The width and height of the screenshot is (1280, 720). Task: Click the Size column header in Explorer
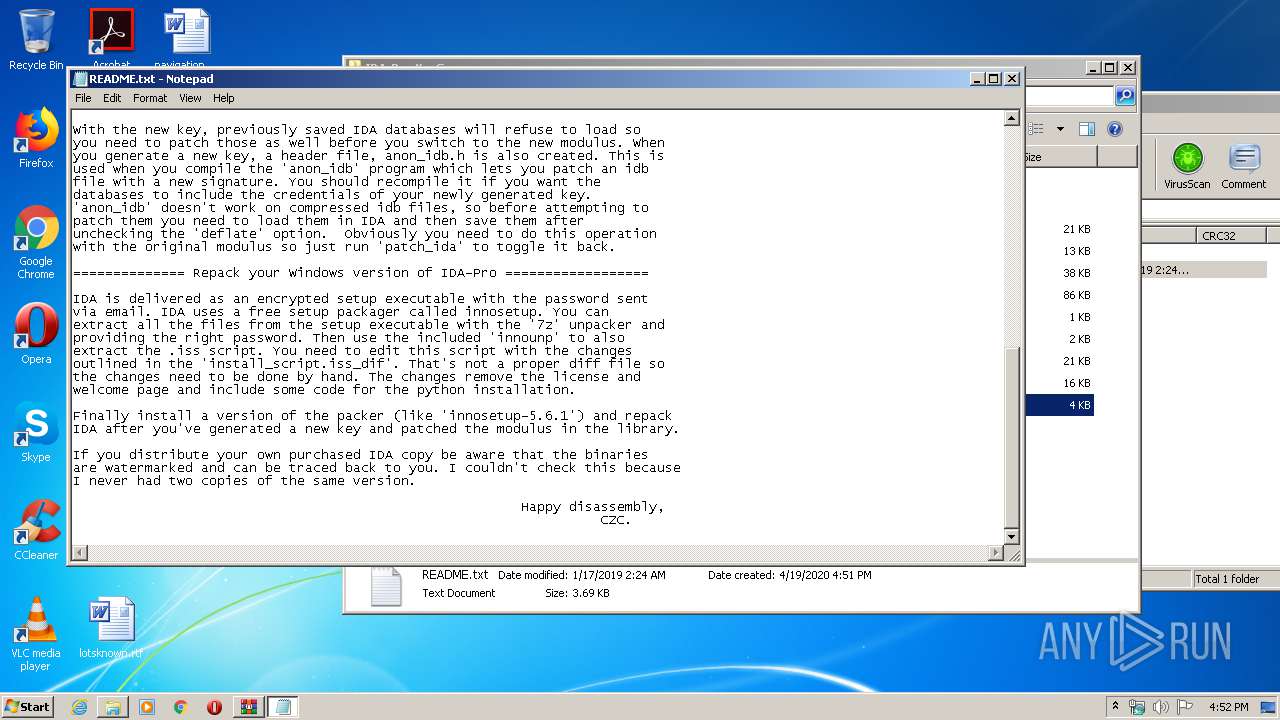pos(1060,157)
